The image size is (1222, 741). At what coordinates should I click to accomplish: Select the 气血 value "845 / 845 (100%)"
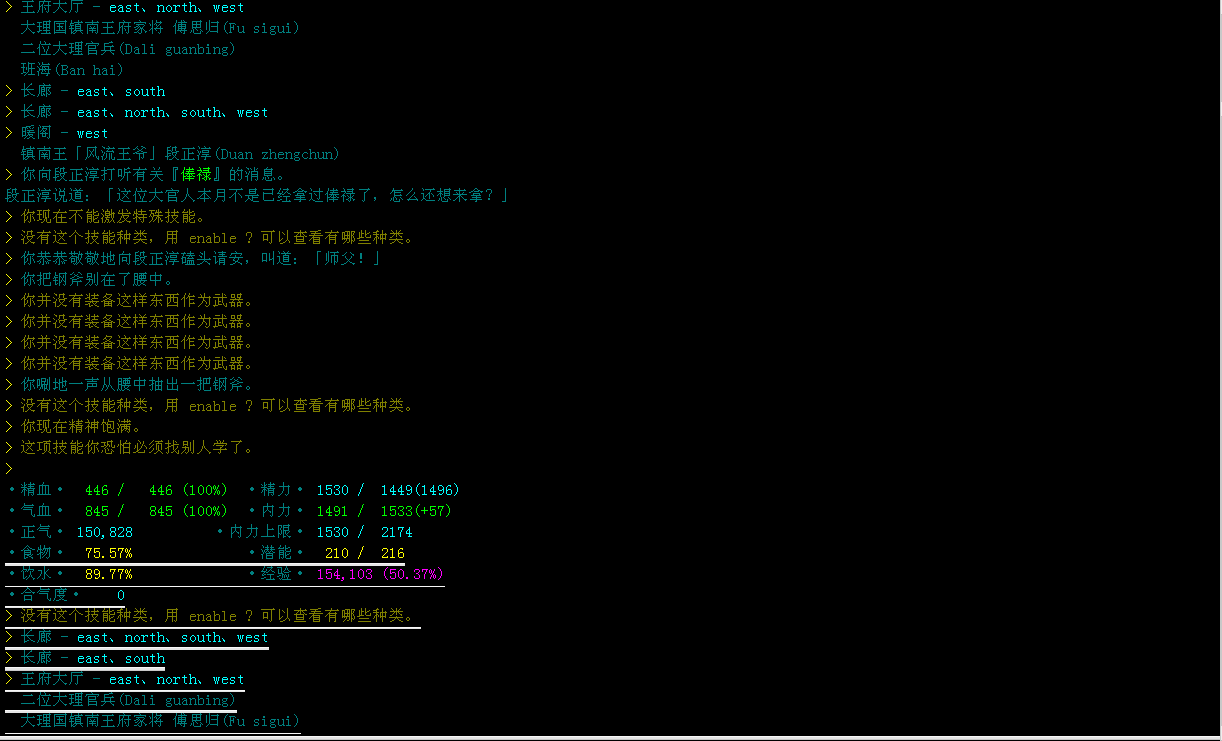156,511
